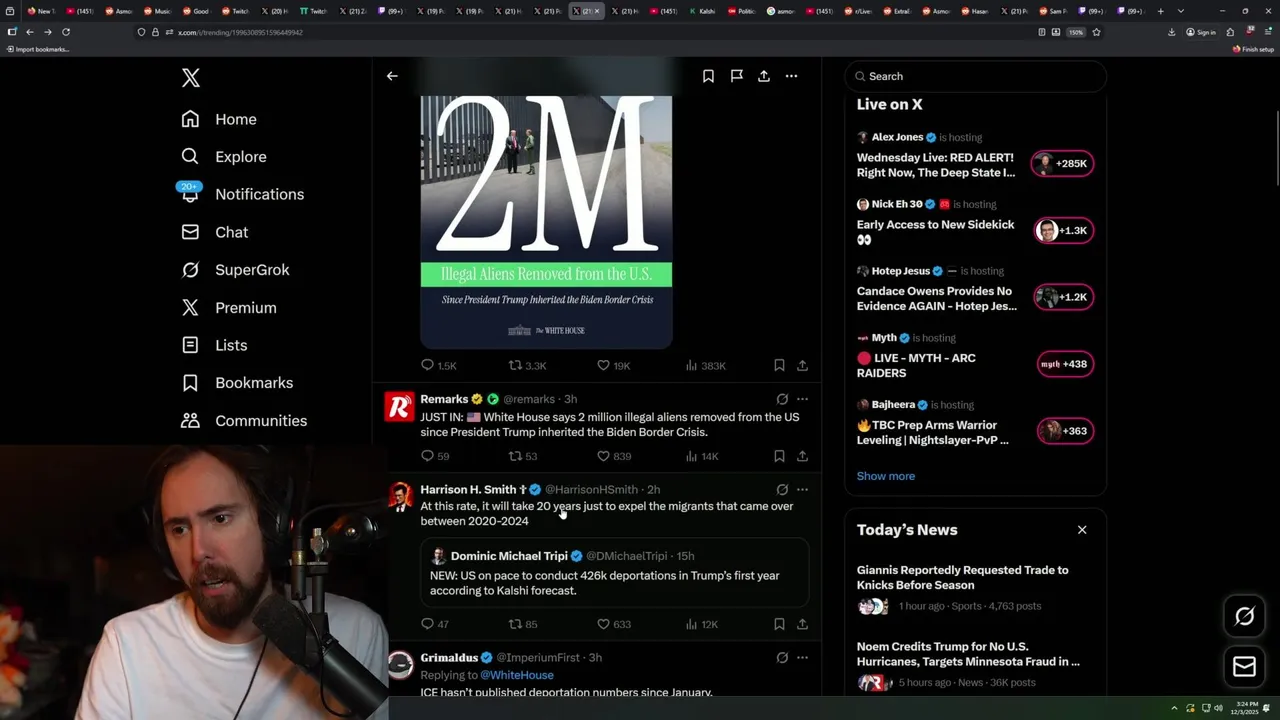Viewport: 1280px width, 720px height.
Task: Open quoted Dominic Michael Tripi post
Action: pos(614,573)
